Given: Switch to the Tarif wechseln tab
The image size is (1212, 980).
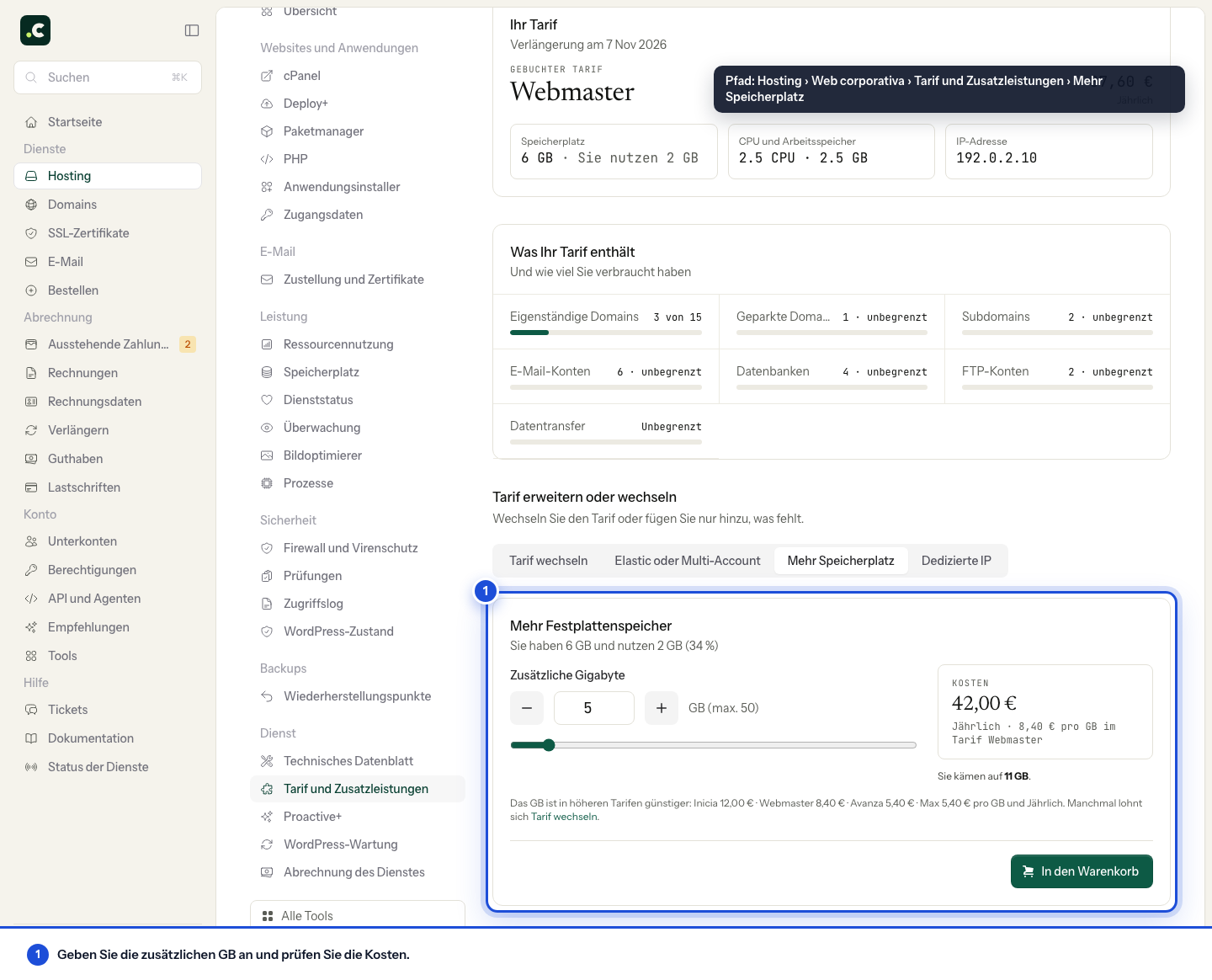Looking at the screenshot, I should pyautogui.click(x=549, y=561).
